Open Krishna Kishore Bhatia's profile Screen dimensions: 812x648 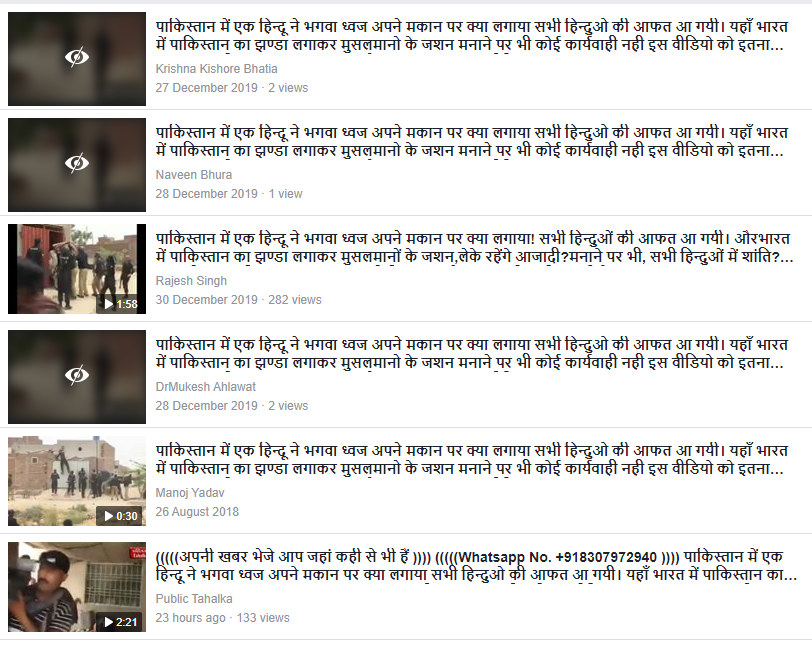(216, 69)
